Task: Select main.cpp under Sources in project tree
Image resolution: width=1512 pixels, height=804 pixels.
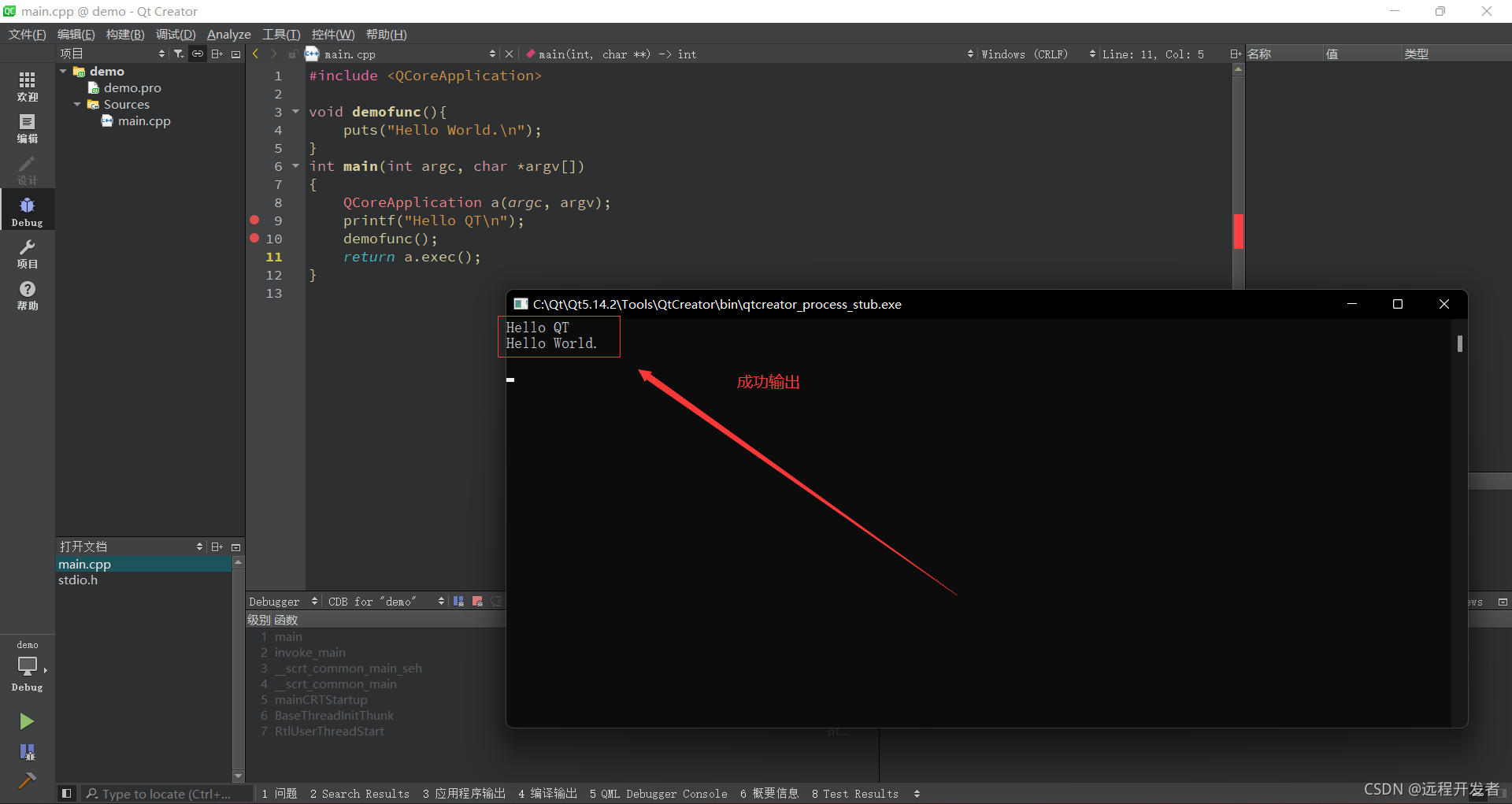Action: coord(144,120)
